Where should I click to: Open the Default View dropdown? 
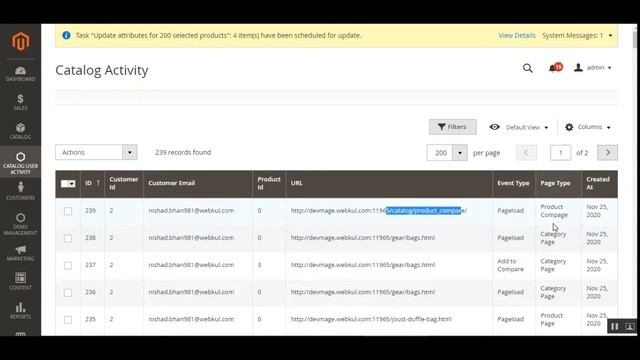click(x=518, y=127)
